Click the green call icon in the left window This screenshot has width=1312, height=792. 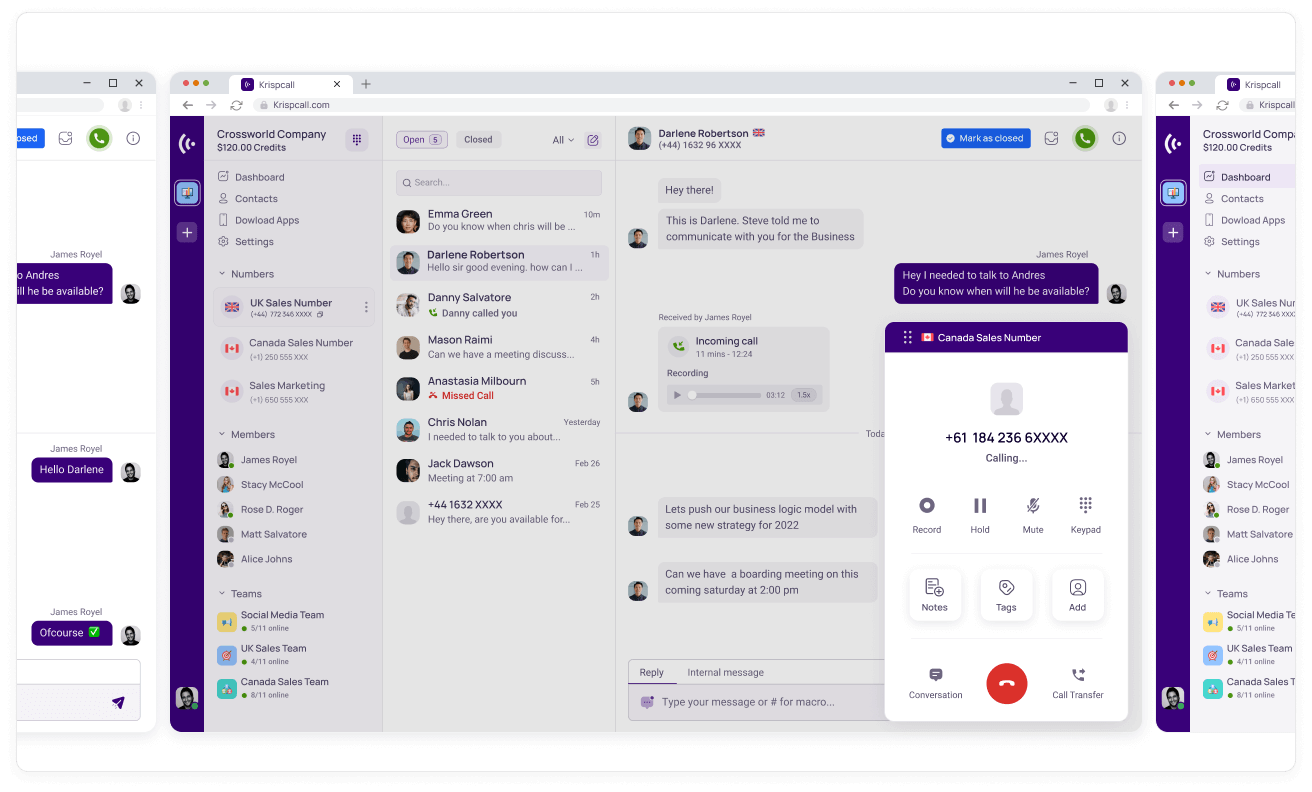tap(98, 138)
